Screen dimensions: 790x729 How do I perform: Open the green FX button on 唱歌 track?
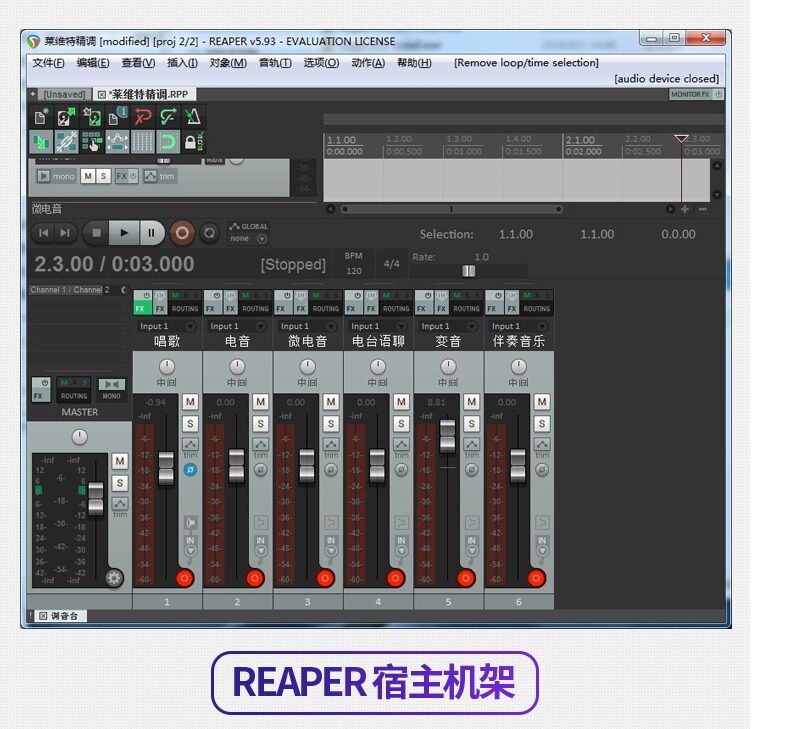point(140,308)
